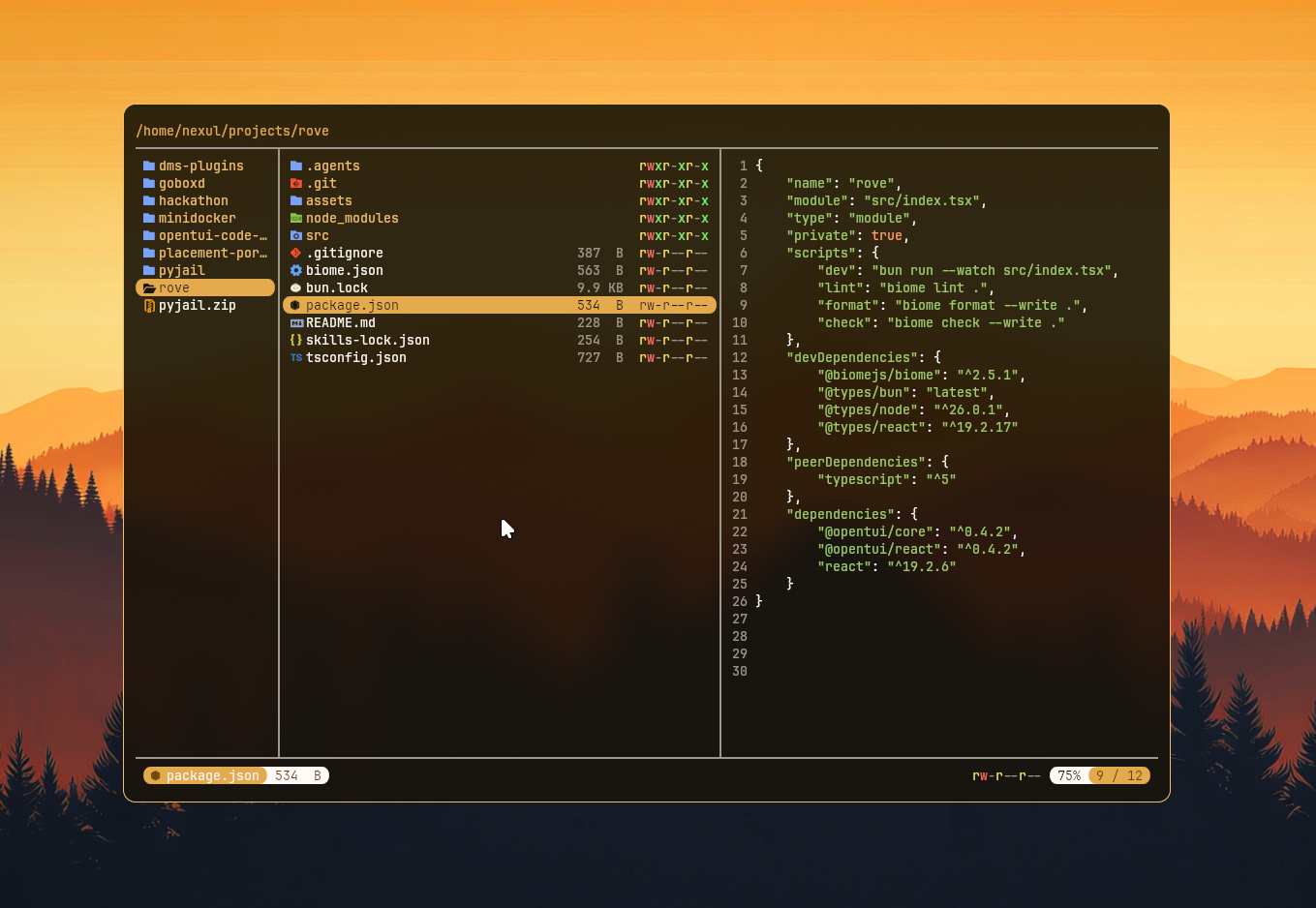
Task: Click the node_modules folder icon
Action: click(x=296, y=218)
